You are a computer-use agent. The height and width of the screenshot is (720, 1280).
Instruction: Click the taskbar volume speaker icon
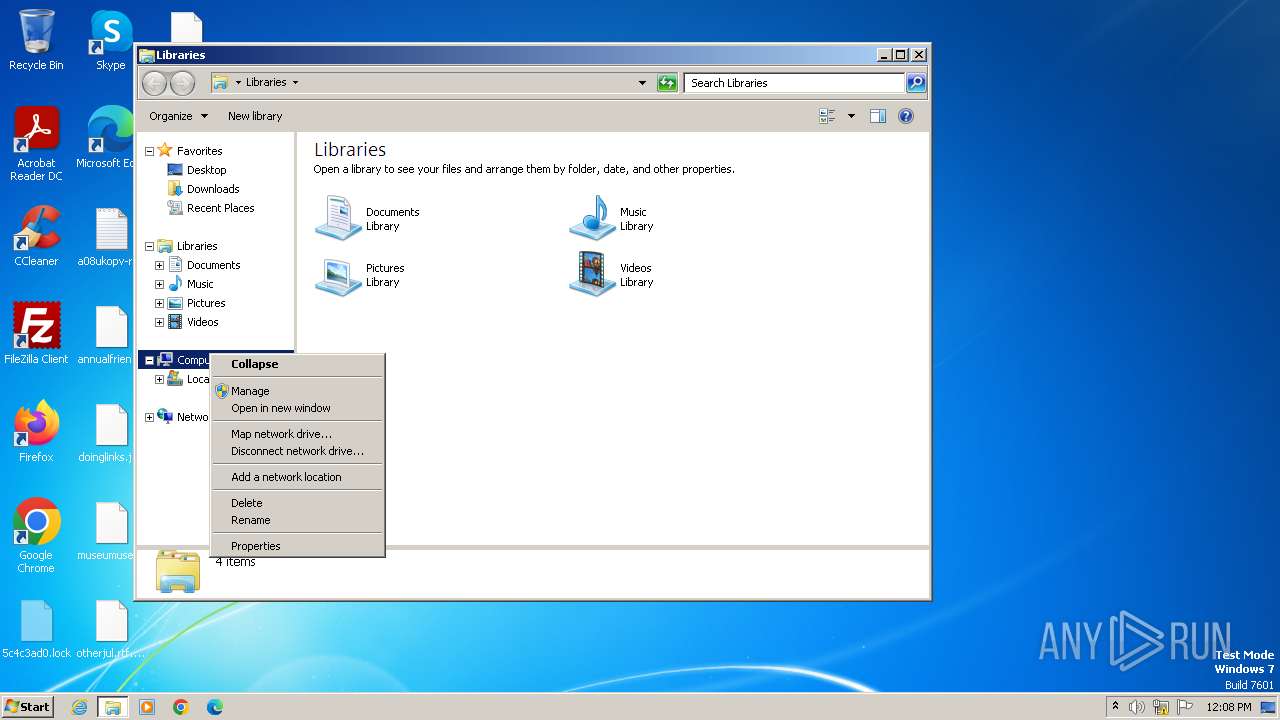click(1137, 707)
